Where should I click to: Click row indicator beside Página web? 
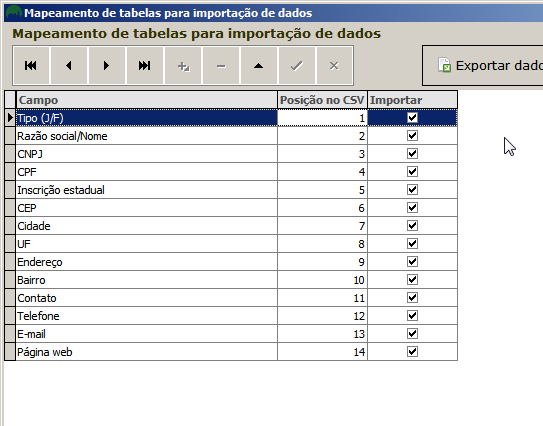[x=10, y=352]
